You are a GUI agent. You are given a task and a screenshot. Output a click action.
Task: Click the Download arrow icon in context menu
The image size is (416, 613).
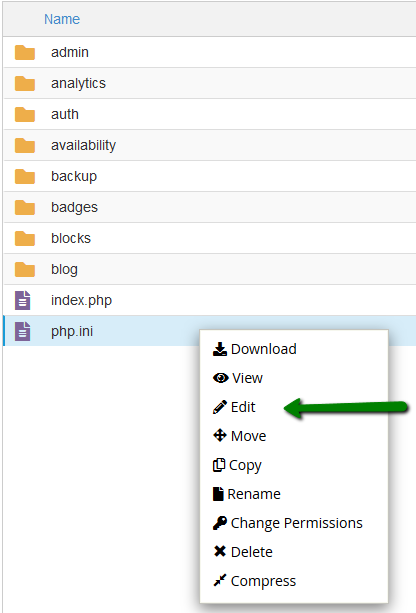(x=220, y=349)
